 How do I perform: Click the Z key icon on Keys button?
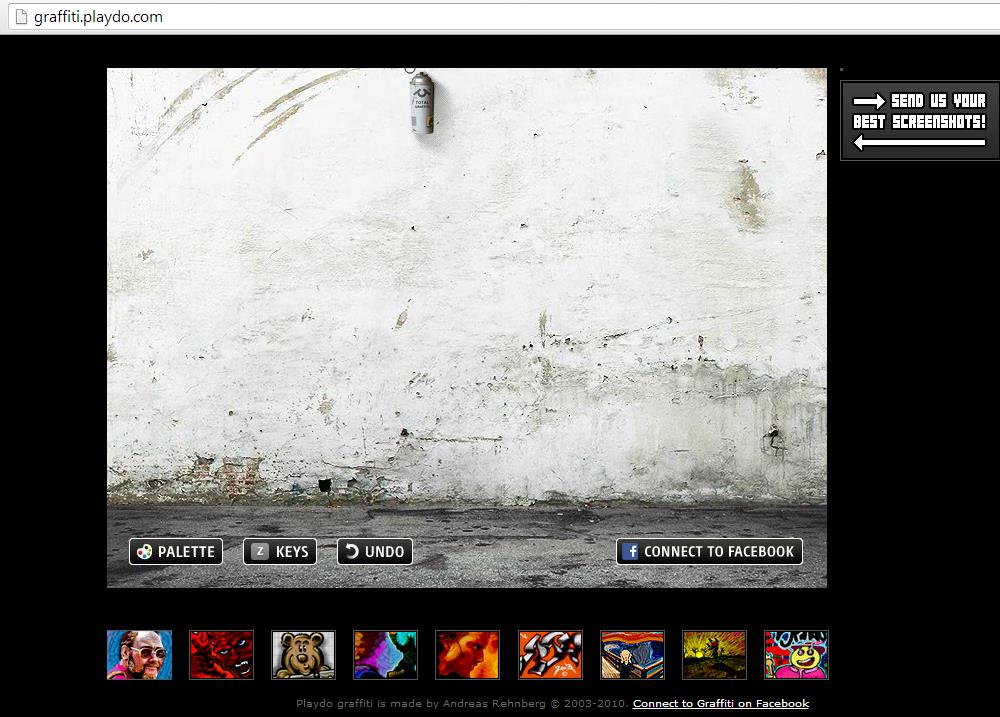260,551
